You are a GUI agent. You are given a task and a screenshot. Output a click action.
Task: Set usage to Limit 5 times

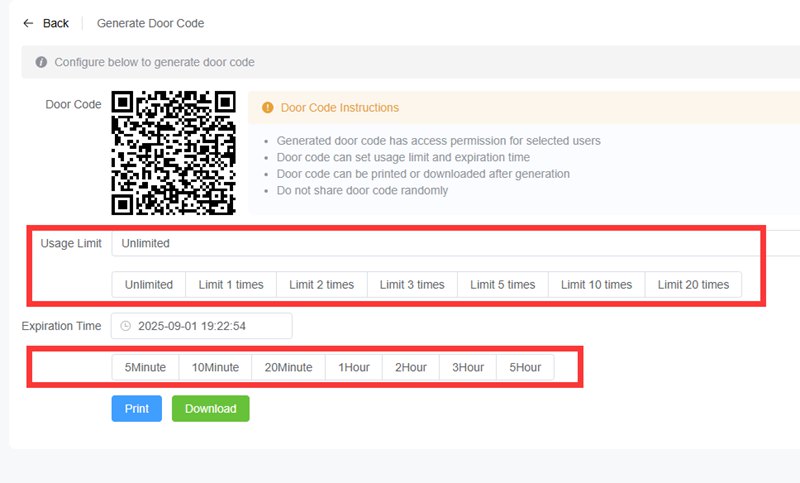(503, 285)
